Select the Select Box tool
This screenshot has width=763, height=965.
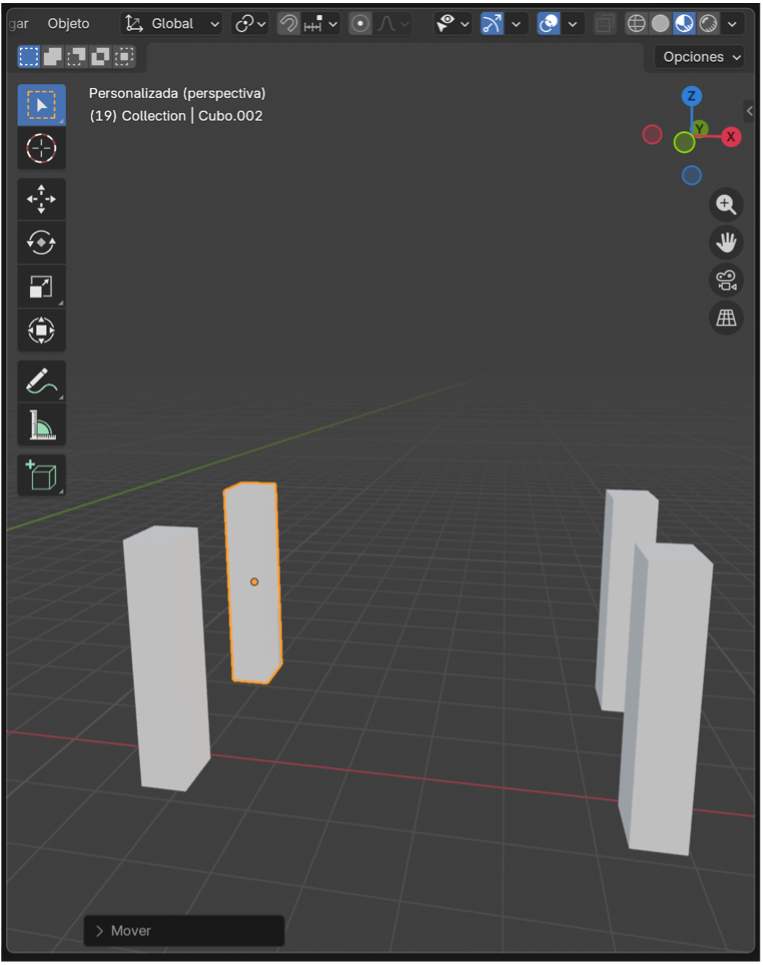41,105
